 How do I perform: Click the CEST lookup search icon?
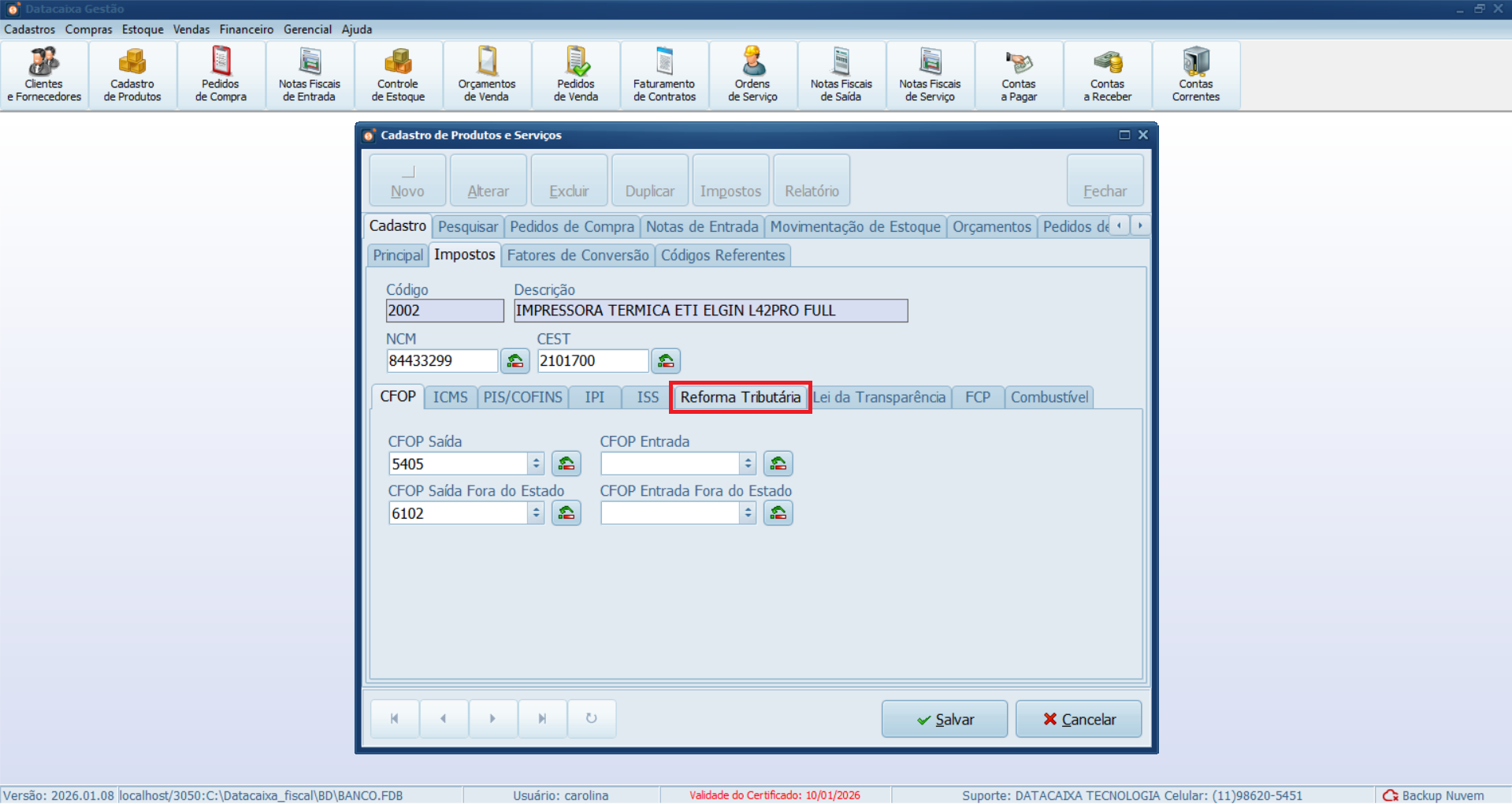pos(665,361)
